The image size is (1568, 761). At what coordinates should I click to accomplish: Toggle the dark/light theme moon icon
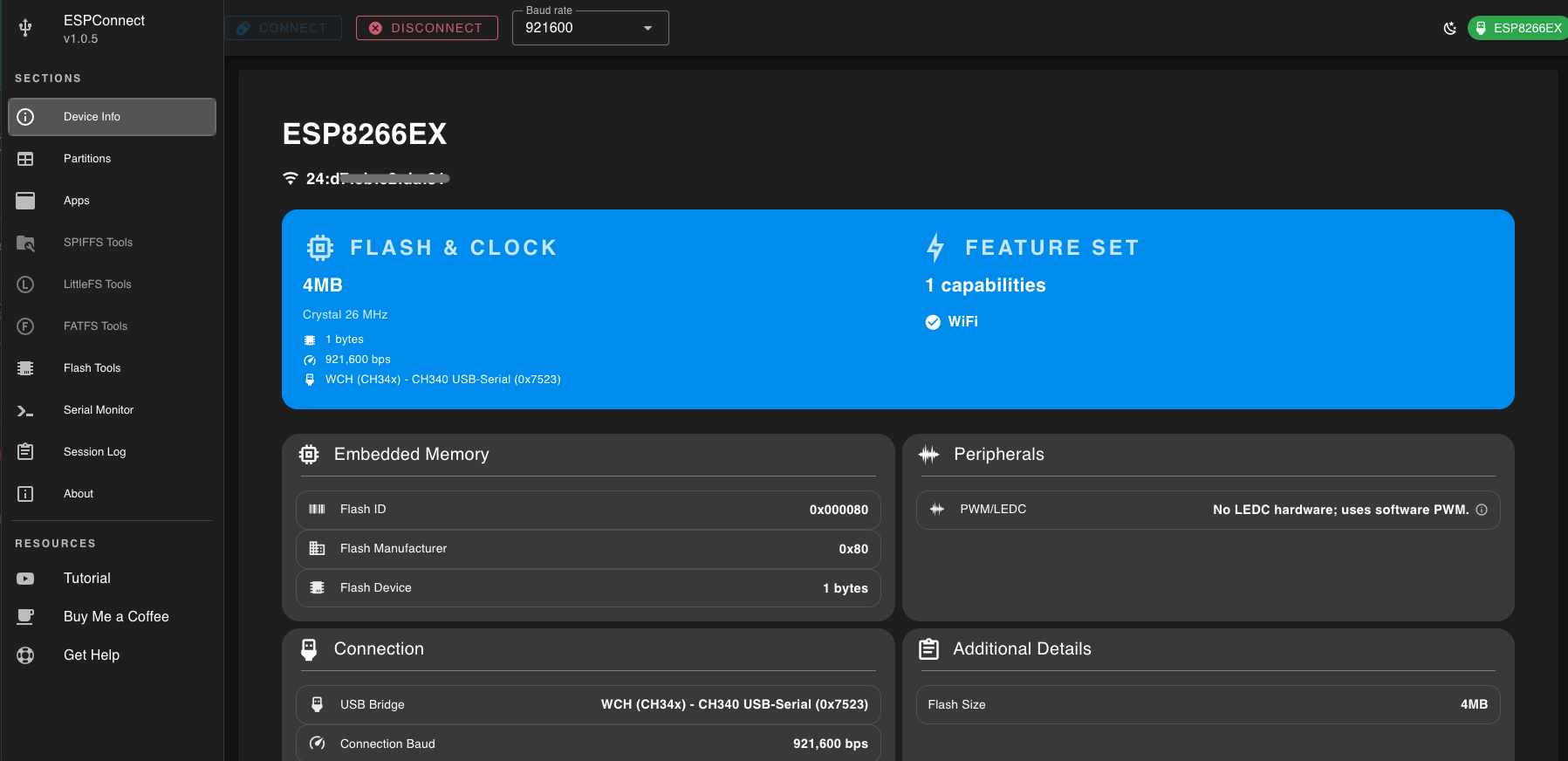point(1450,28)
